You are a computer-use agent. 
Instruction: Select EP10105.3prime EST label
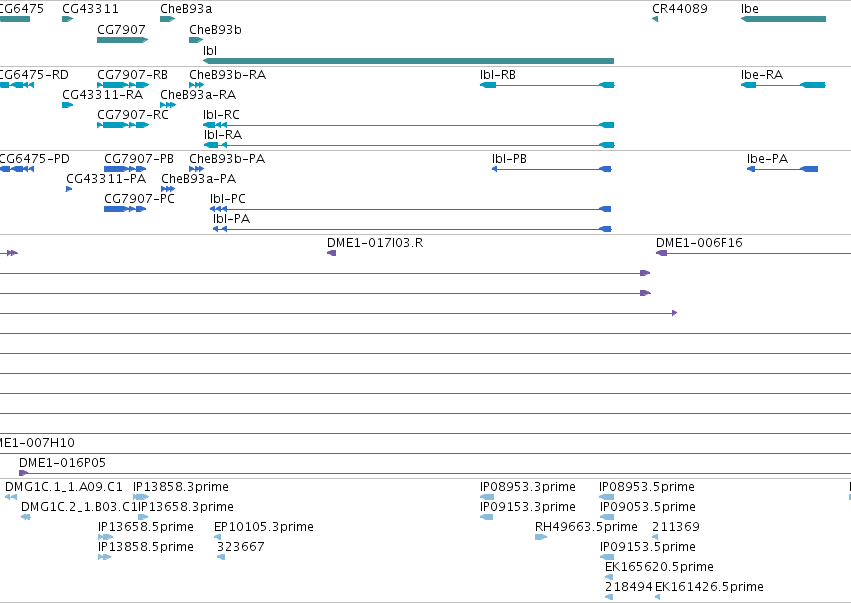click(264, 527)
